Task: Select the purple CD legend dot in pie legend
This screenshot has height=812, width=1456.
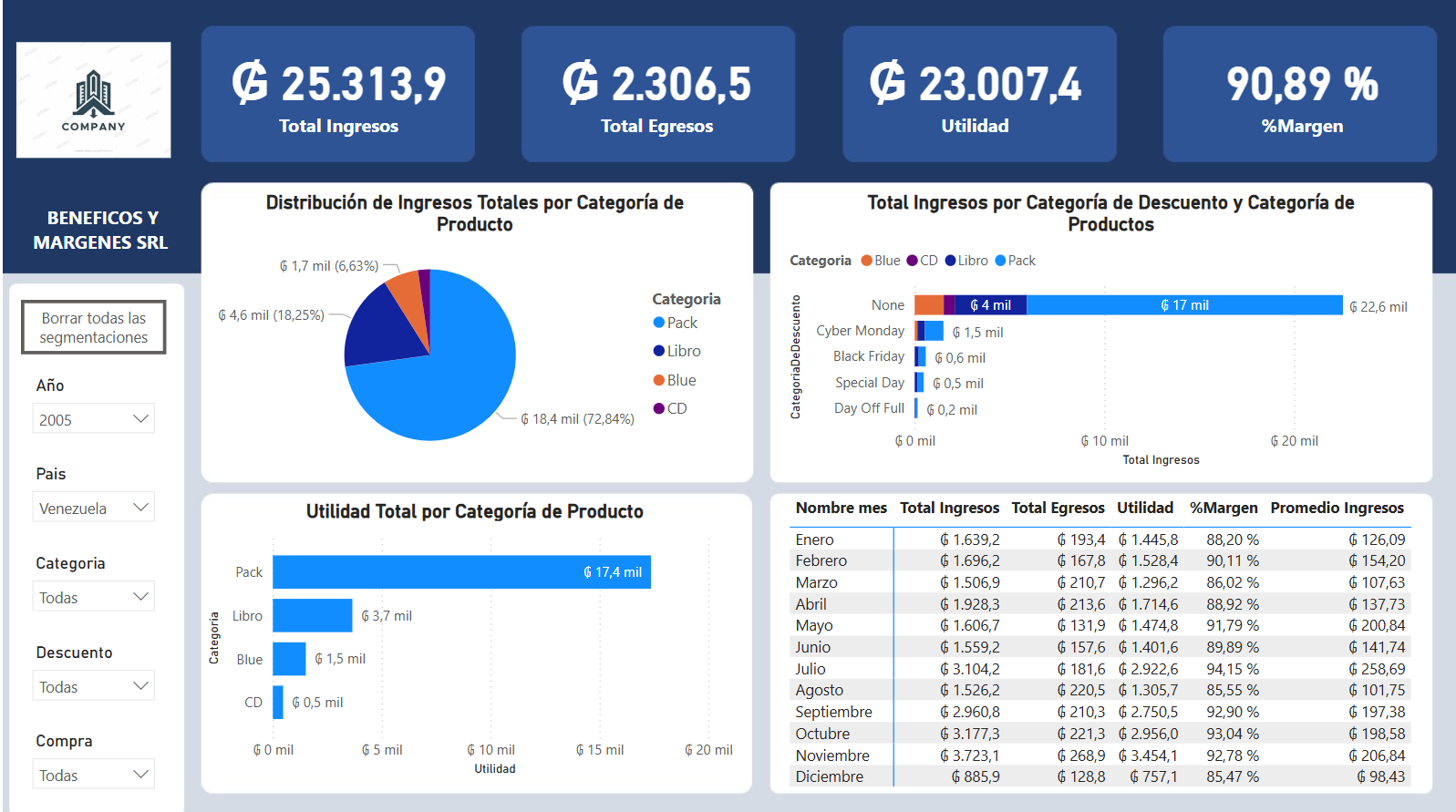Action: [x=659, y=408]
